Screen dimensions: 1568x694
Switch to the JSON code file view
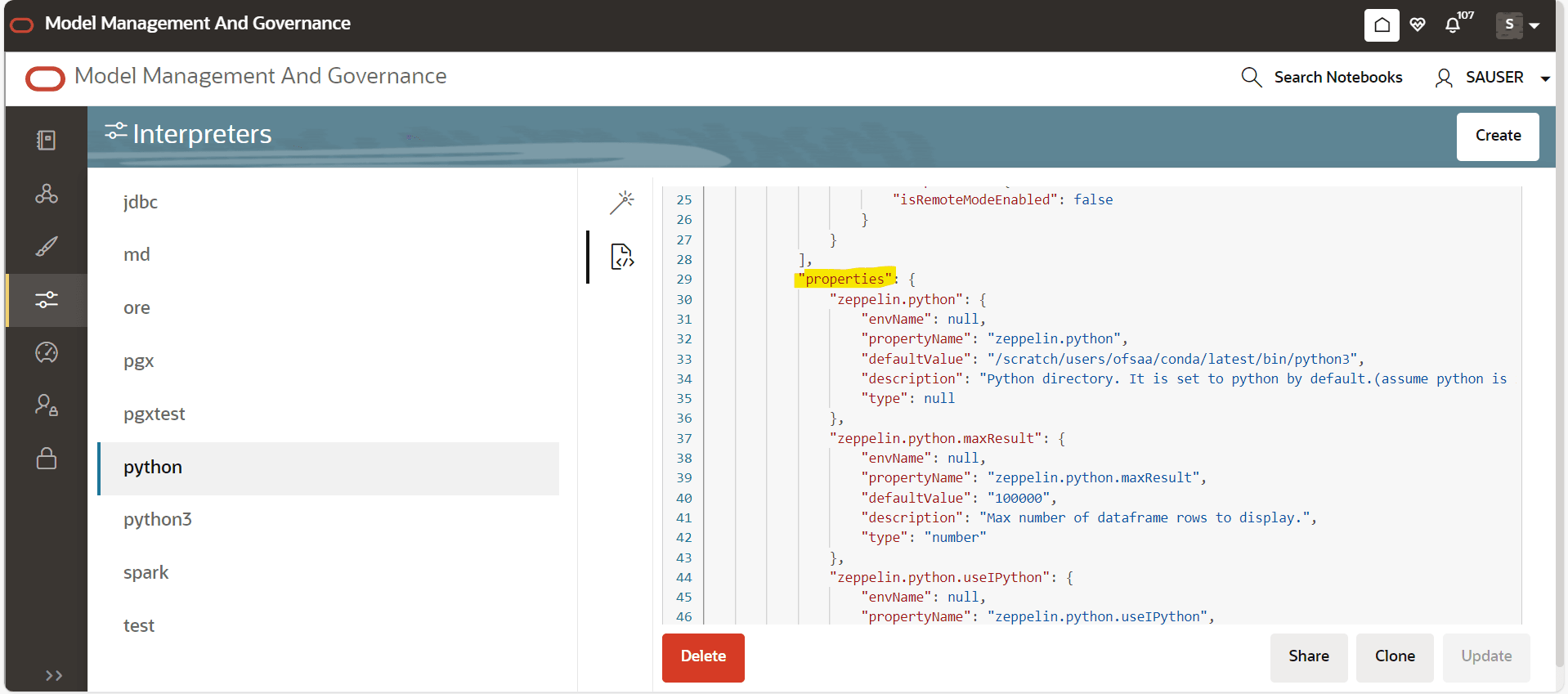point(622,257)
